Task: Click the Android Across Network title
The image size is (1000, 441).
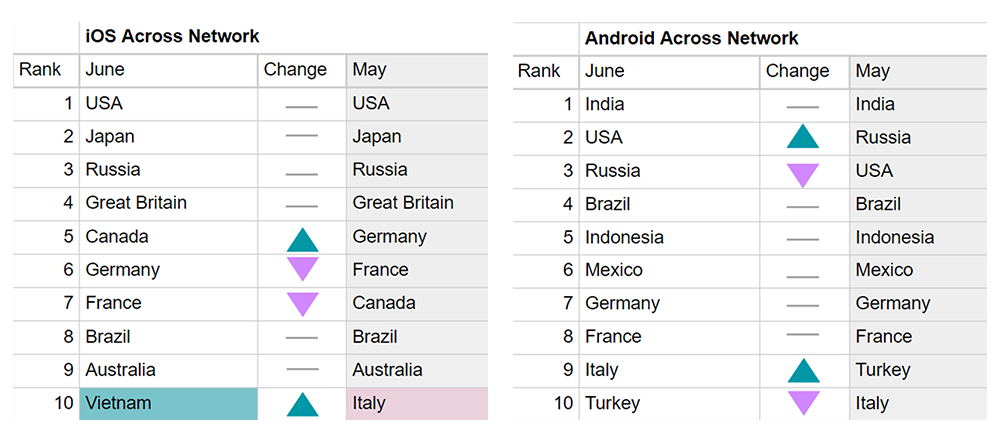Action: tap(692, 39)
